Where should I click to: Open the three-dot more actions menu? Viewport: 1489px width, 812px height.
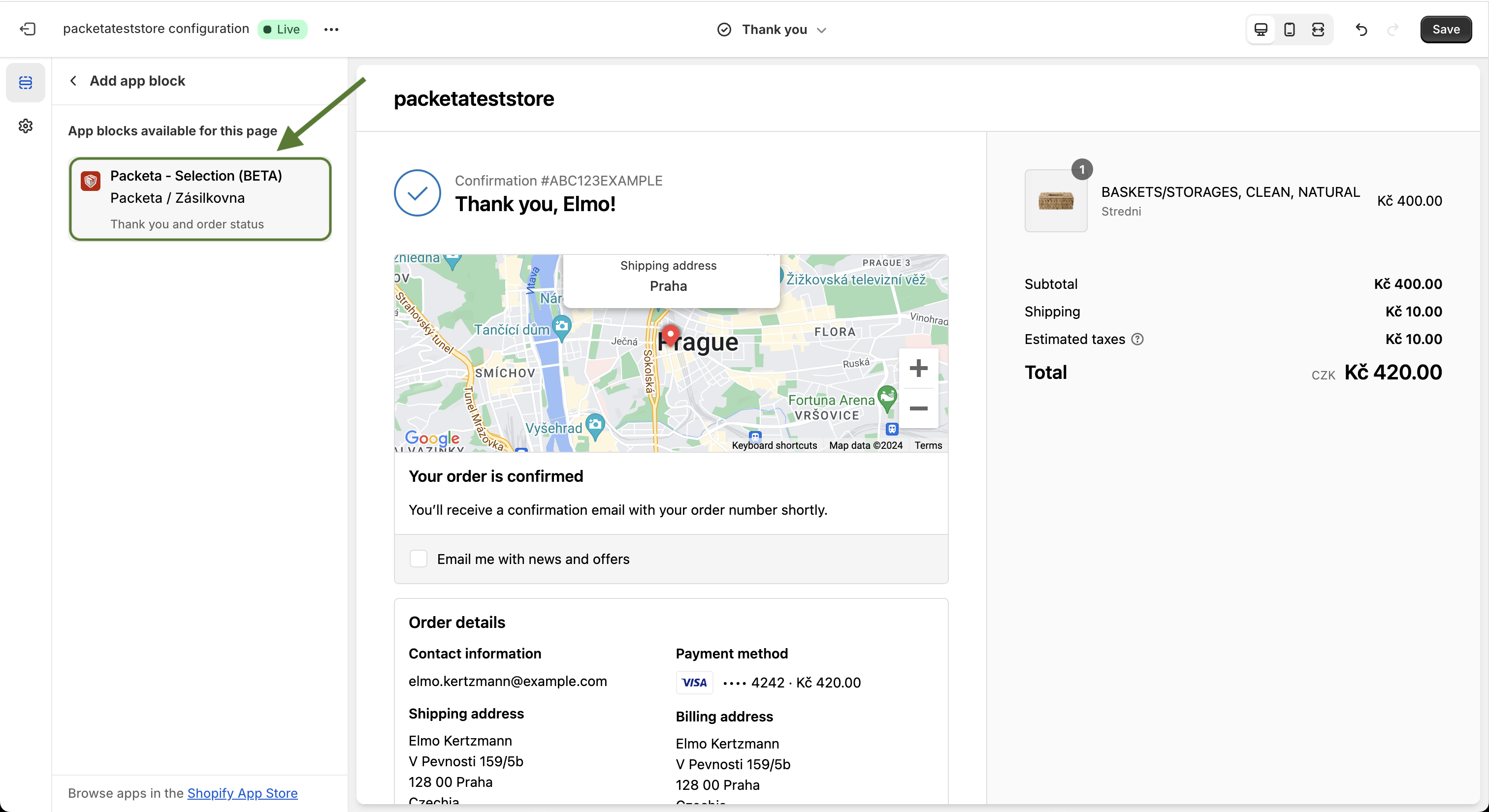click(x=331, y=30)
